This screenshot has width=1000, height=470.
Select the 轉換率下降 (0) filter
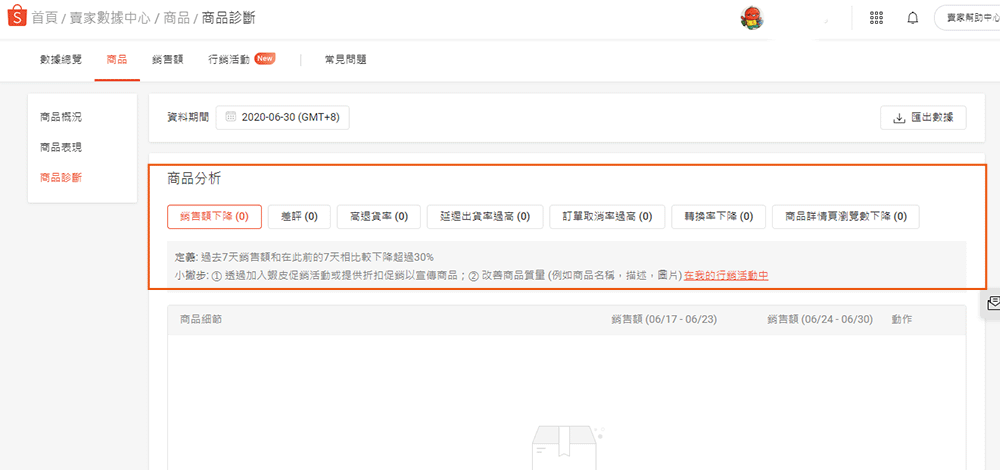[x=718, y=216]
